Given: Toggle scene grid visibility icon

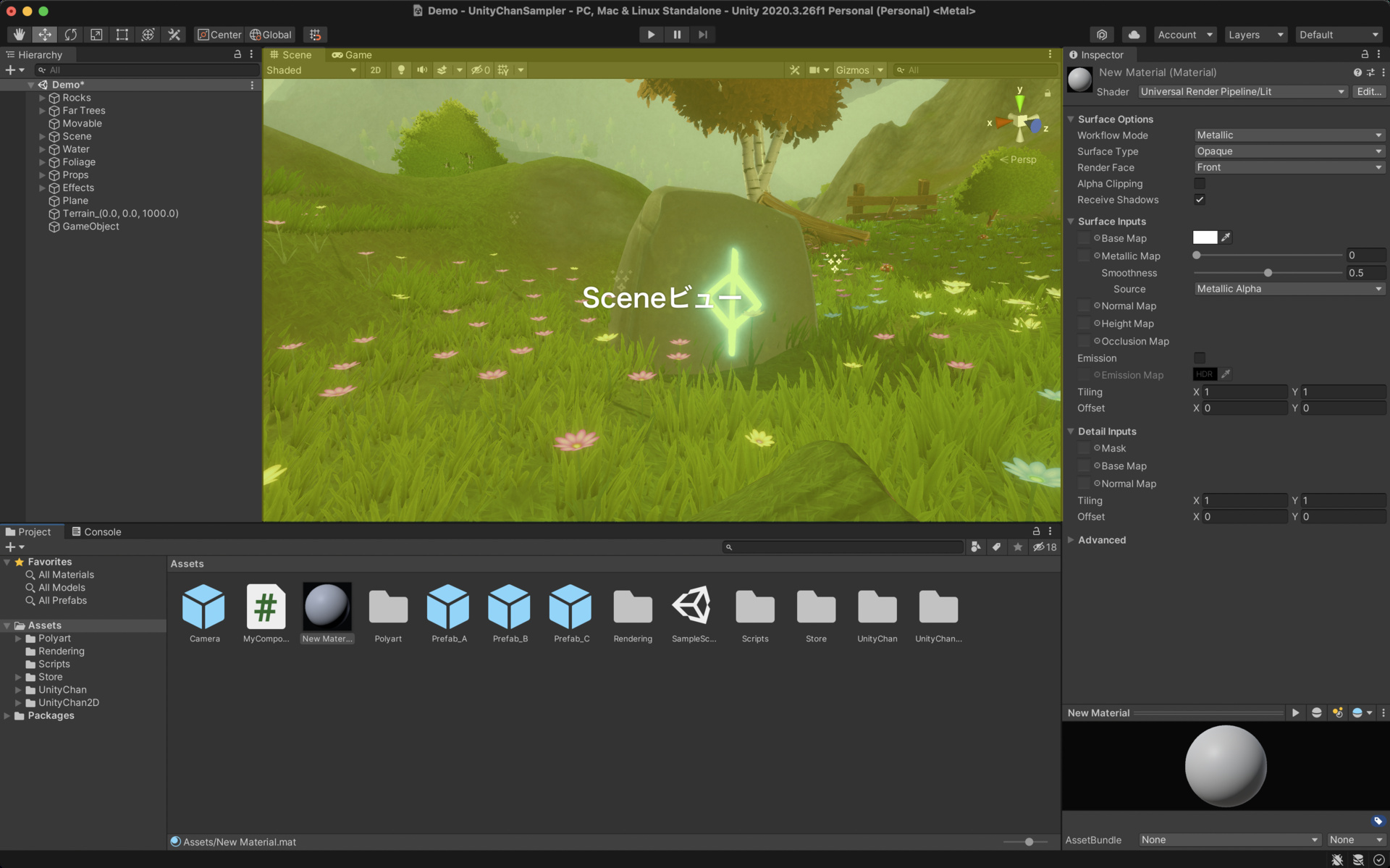Looking at the screenshot, I should 503,70.
